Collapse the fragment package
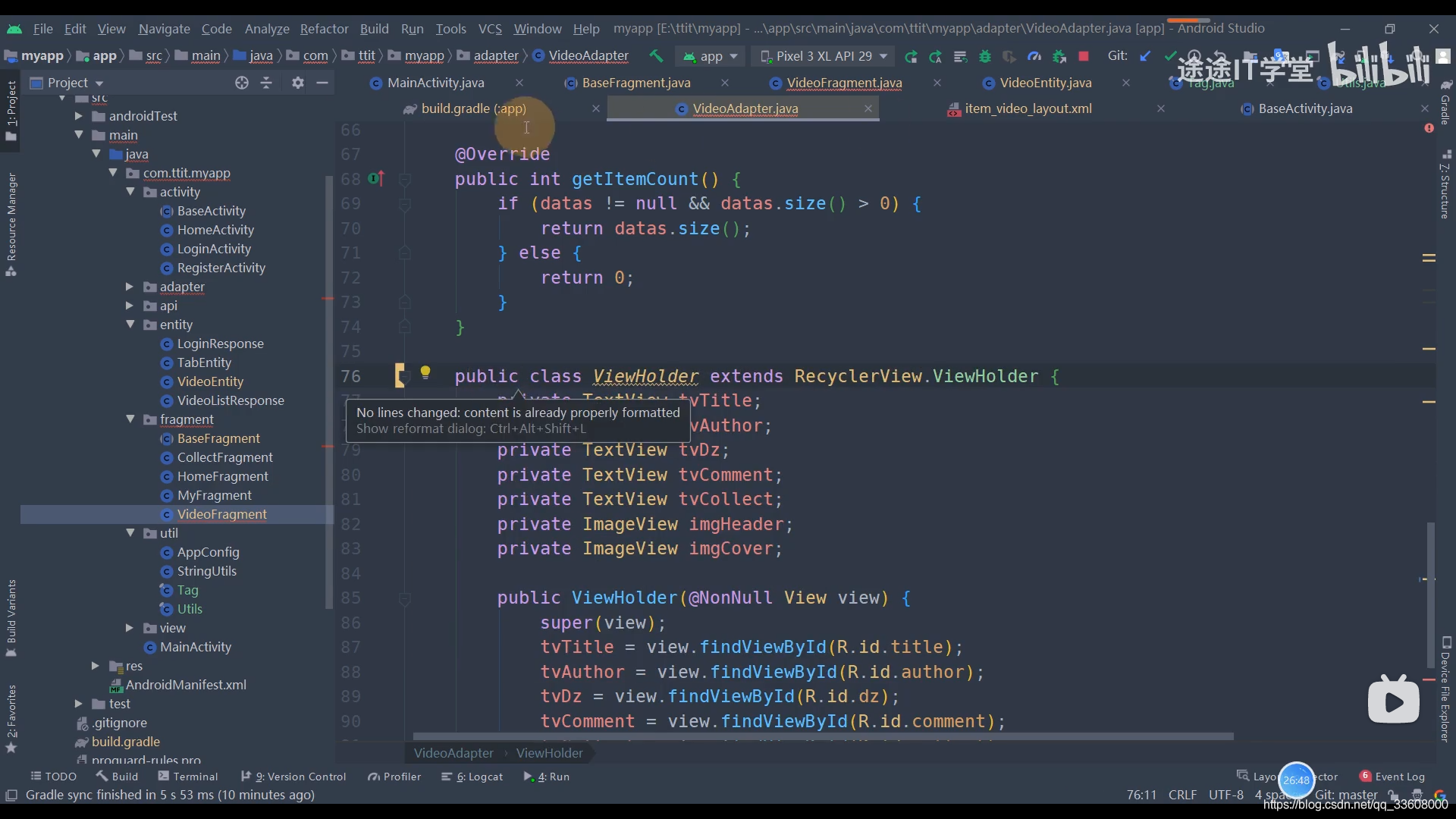This screenshot has height=819, width=1456. coord(130,419)
